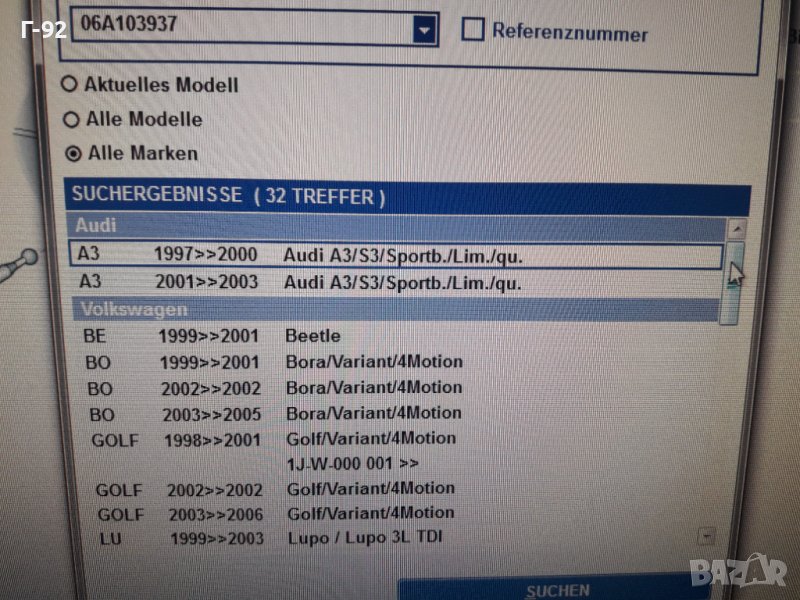The width and height of the screenshot is (800, 600).
Task: Click the scroll up arrow in results list
Action: pos(737,228)
